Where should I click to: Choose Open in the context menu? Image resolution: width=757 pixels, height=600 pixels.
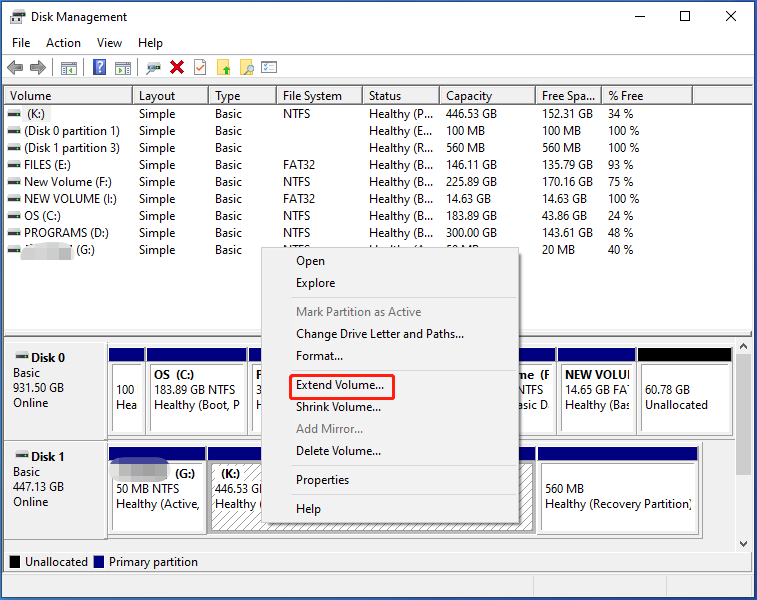pos(390,261)
